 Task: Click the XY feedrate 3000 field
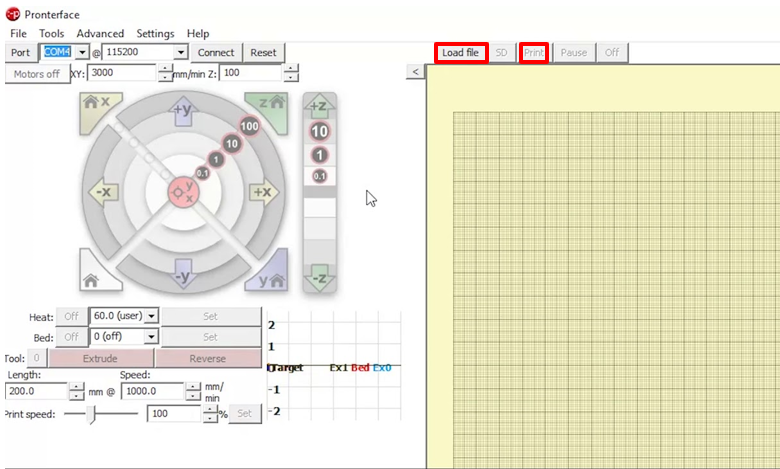tap(123, 73)
